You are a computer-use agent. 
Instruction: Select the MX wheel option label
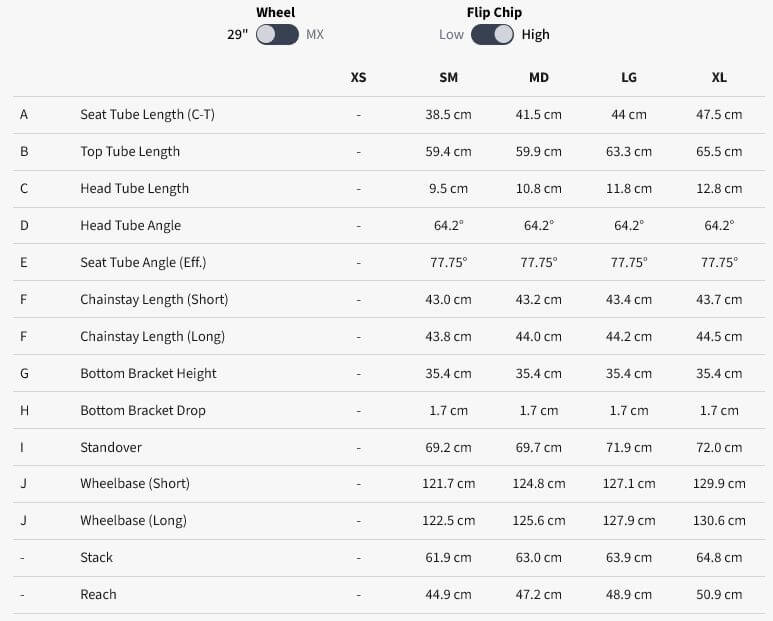(315, 35)
